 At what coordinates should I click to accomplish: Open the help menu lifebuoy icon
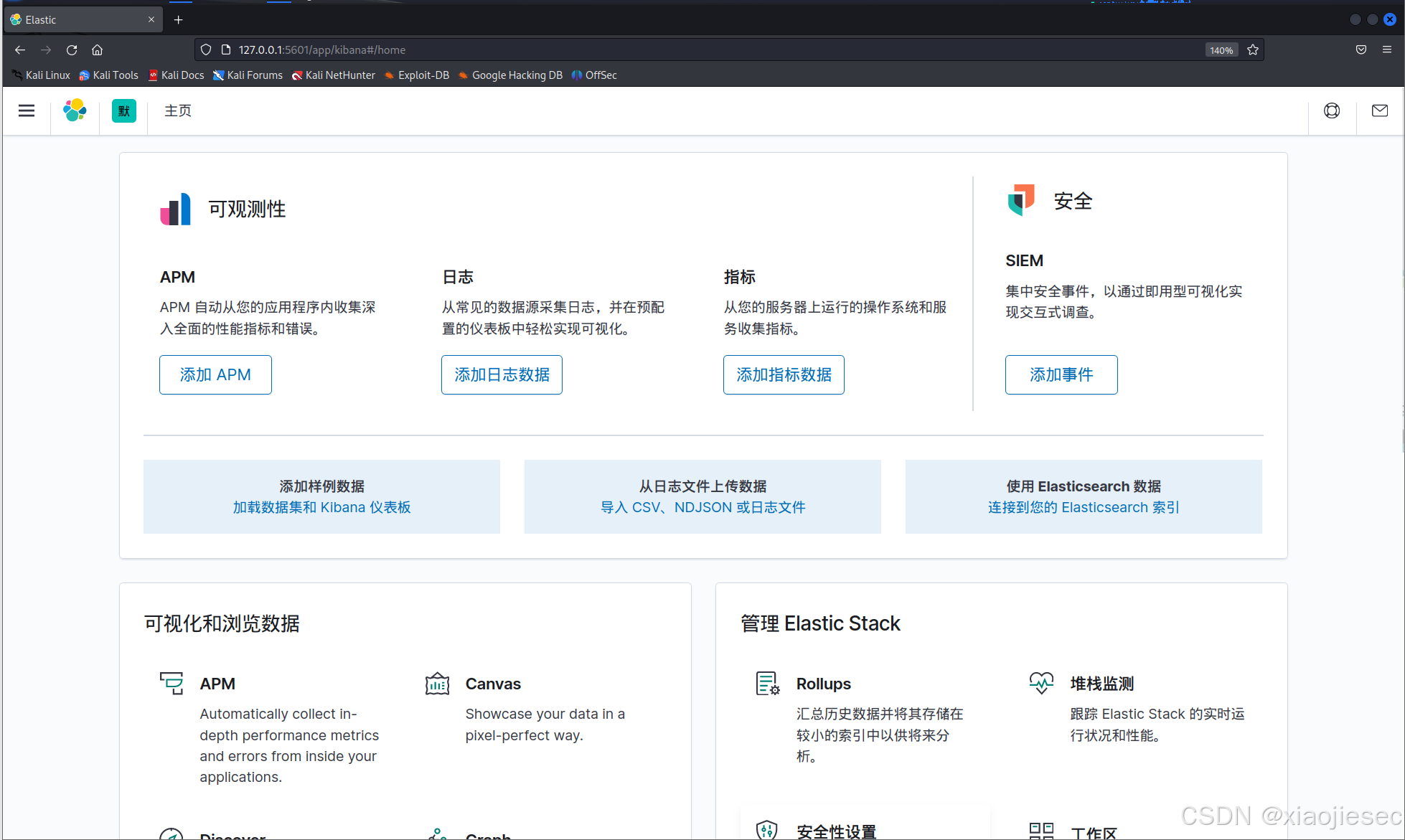pyautogui.click(x=1332, y=110)
